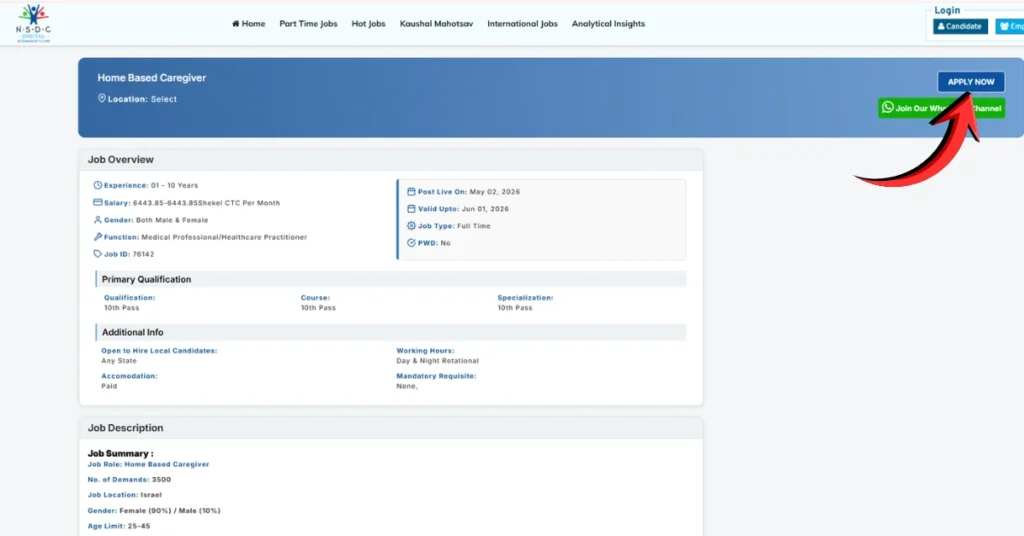Click the Home Based Caregiver title
1024x536 pixels.
pos(152,78)
